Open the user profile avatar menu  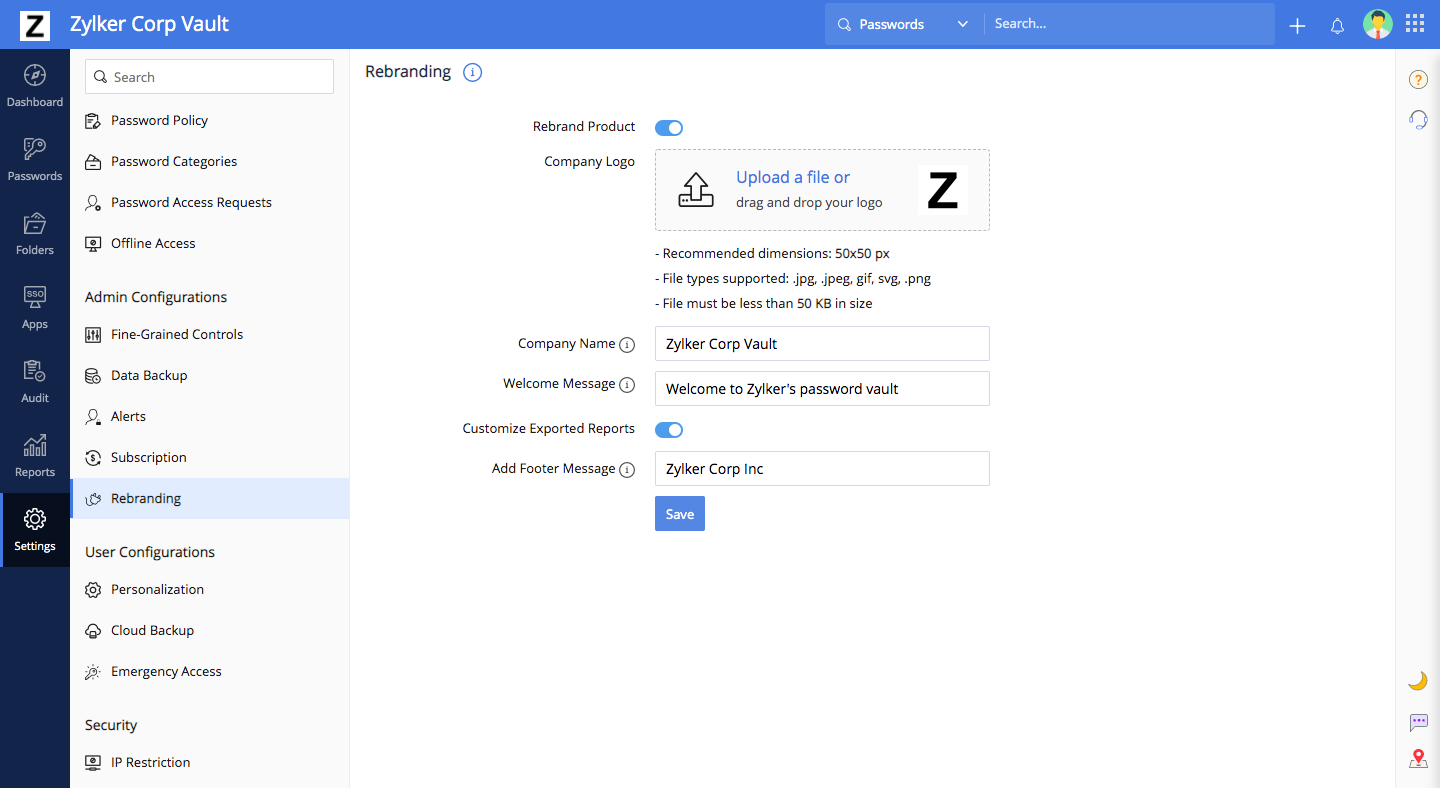click(x=1377, y=24)
